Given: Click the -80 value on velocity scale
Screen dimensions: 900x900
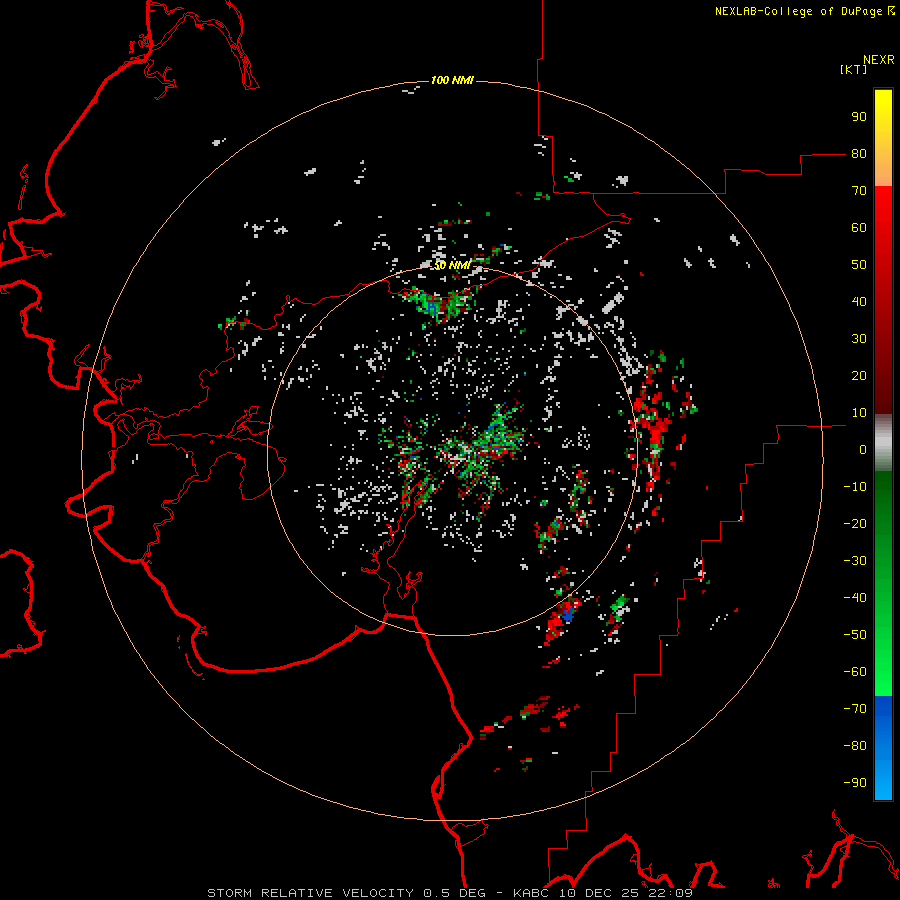Looking at the screenshot, I should point(855,746).
